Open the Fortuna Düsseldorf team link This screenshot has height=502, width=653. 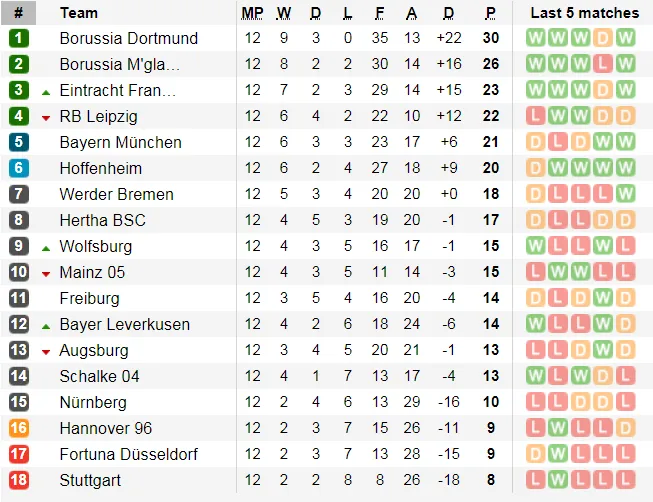click(x=129, y=454)
